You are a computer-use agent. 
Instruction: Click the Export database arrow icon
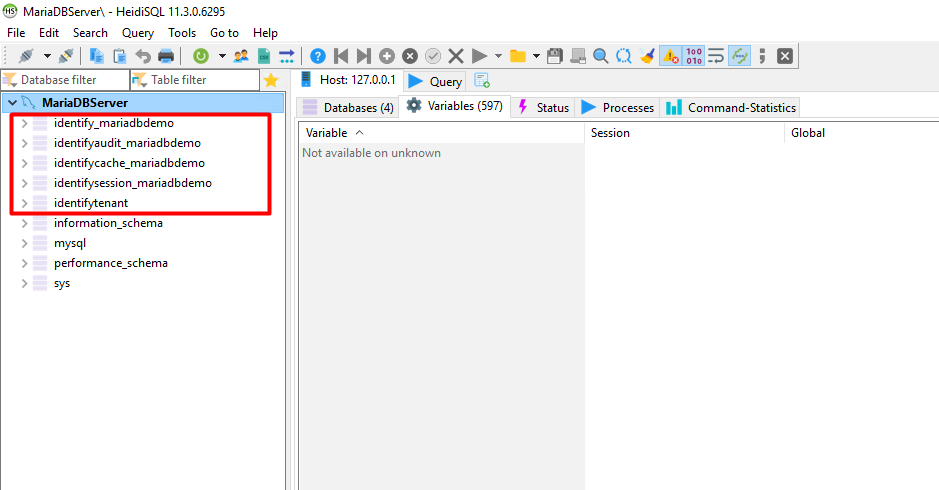tap(287, 56)
